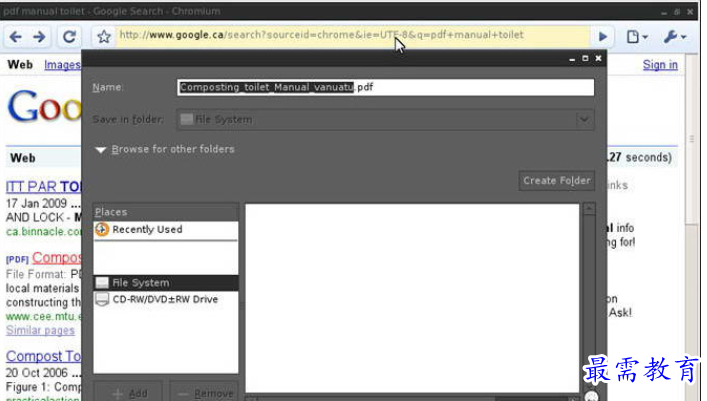The width and height of the screenshot is (707, 401).
Task: Select Recently Used in Places
Action: tap(165, 230)
